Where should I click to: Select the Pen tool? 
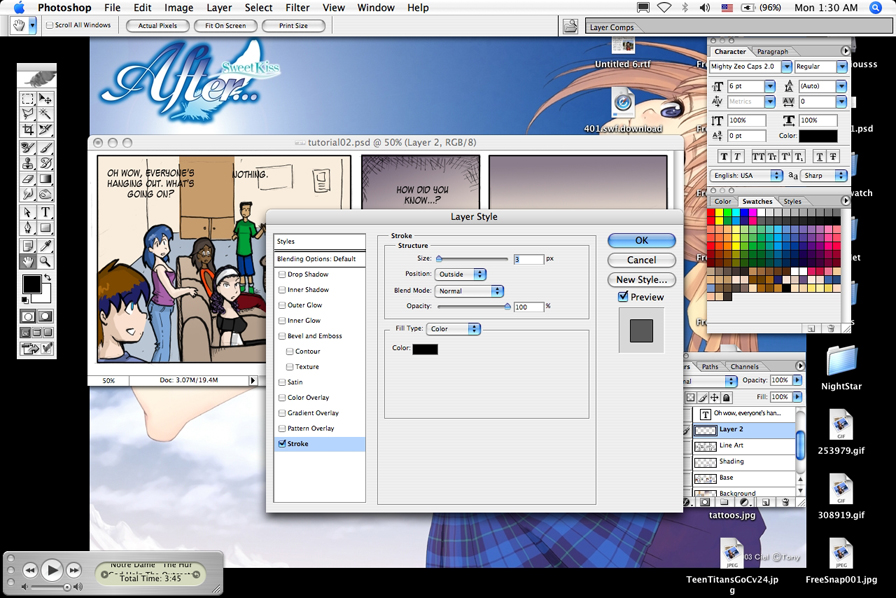point(27,228)
